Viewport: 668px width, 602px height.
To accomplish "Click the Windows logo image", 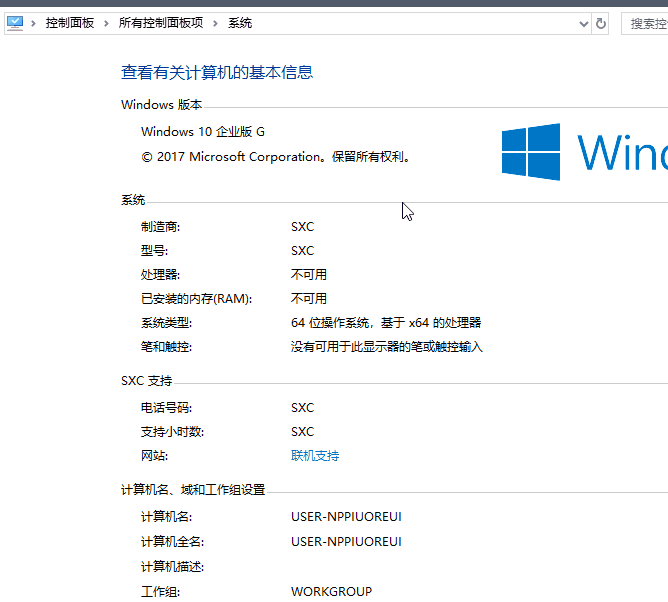I will click(531, 152).
